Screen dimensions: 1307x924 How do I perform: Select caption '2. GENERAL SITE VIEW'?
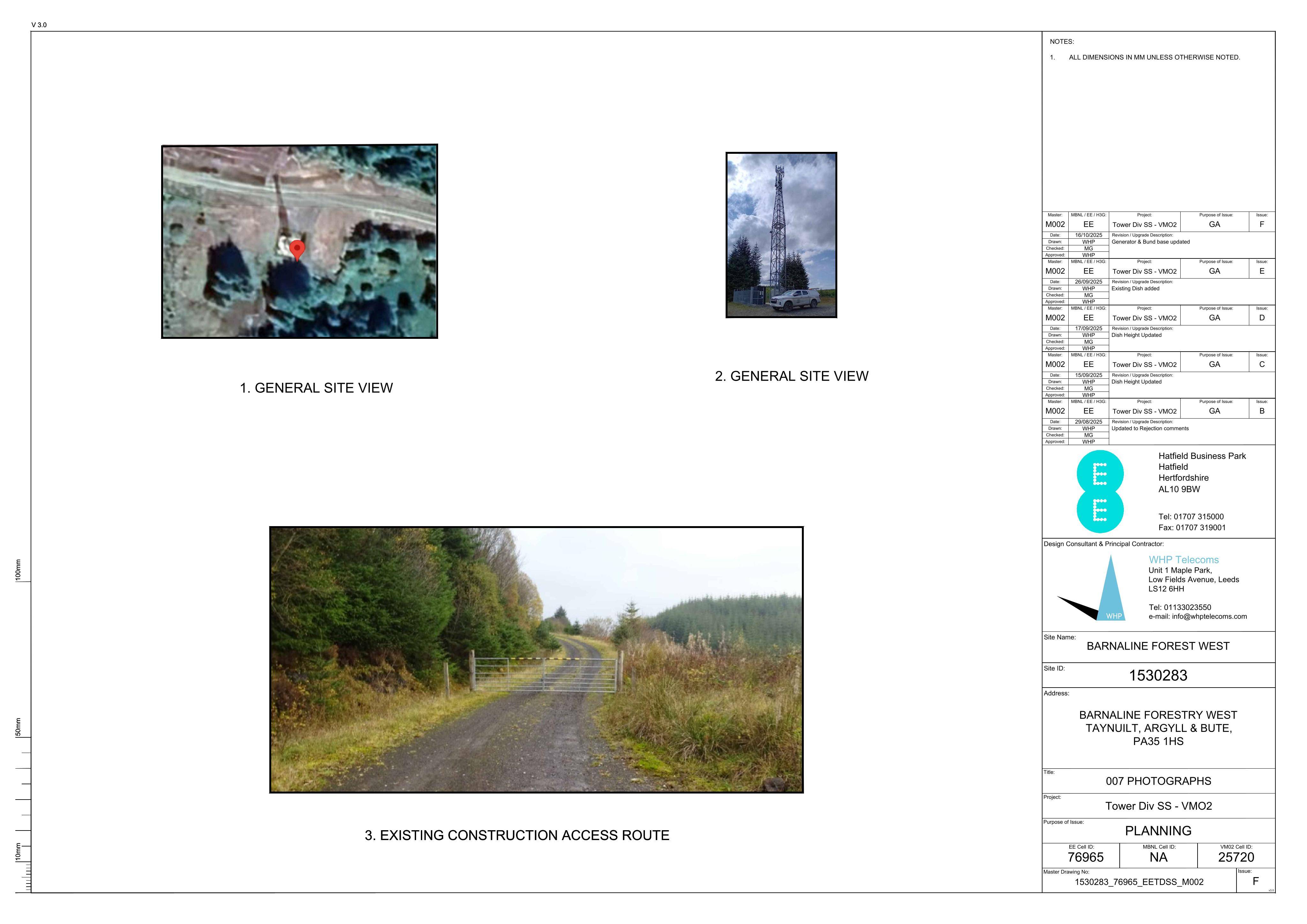click(x=792, y=376)
